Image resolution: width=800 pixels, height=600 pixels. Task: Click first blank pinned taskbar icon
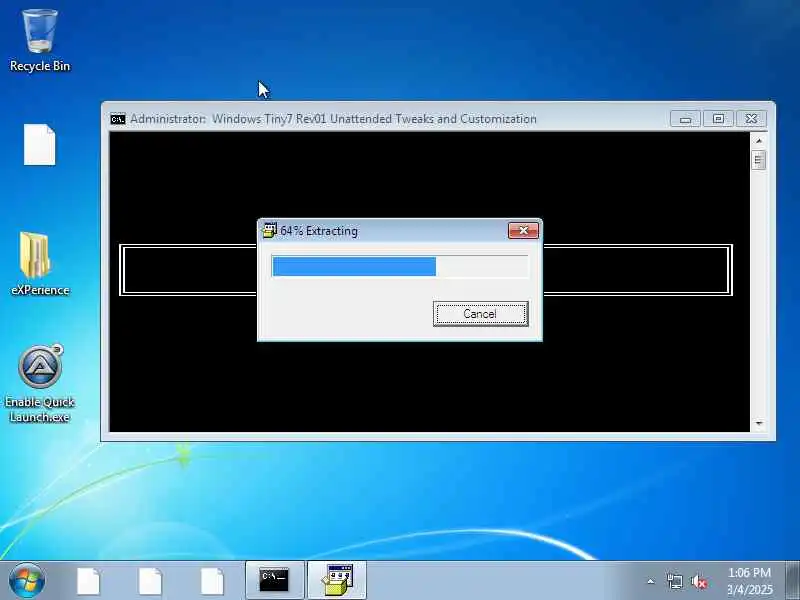(x=88, y=581)
